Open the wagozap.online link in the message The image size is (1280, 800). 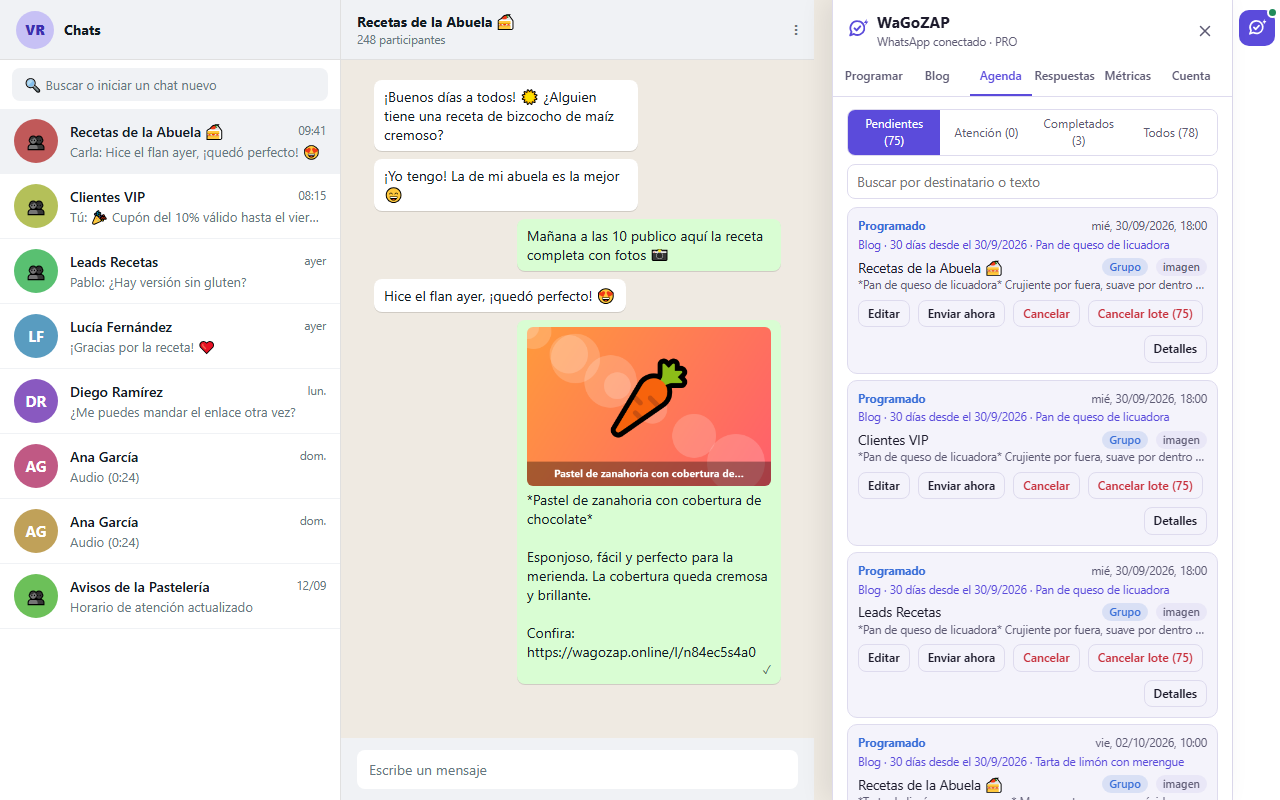pos(641,652)
